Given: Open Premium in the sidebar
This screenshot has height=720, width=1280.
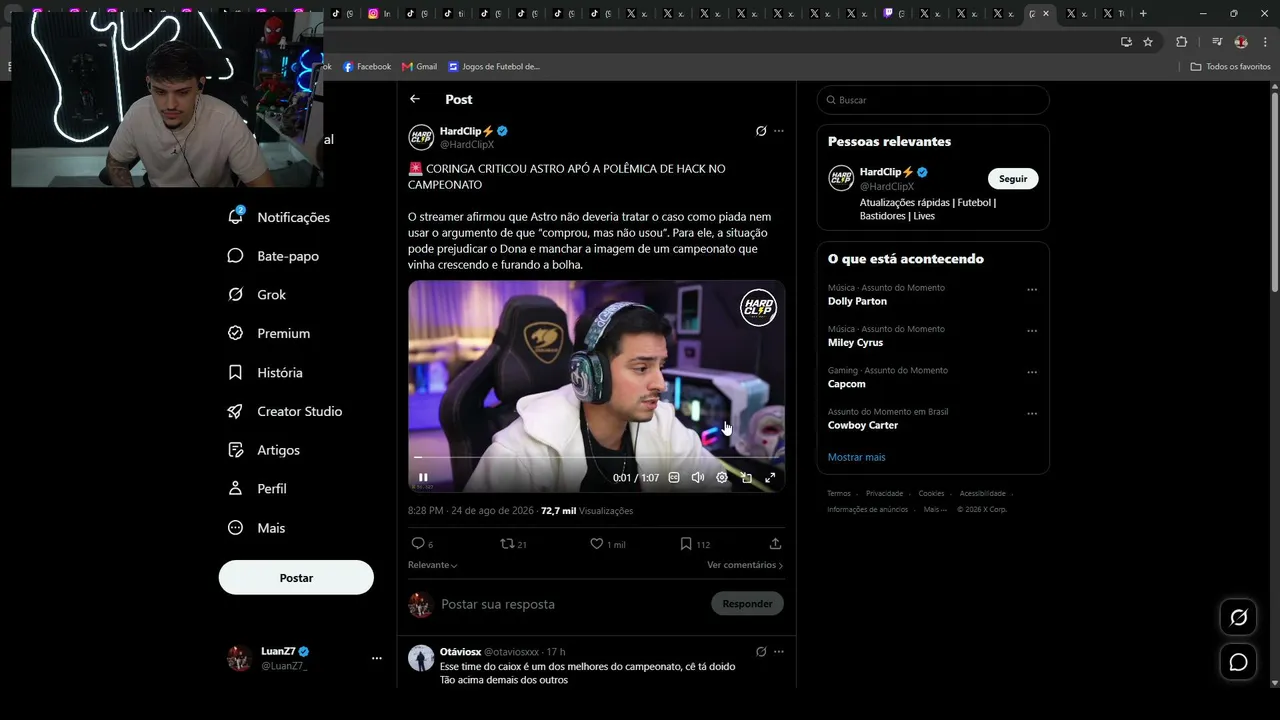Looking at the screenshot, I should (270, 333).
